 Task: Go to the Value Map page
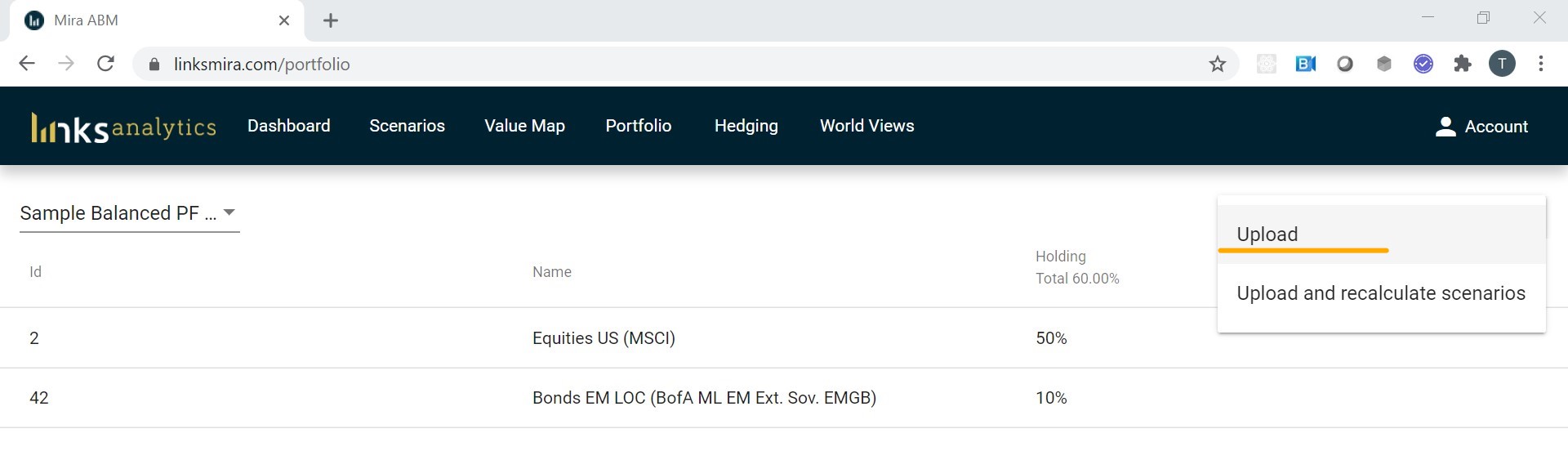524,126
